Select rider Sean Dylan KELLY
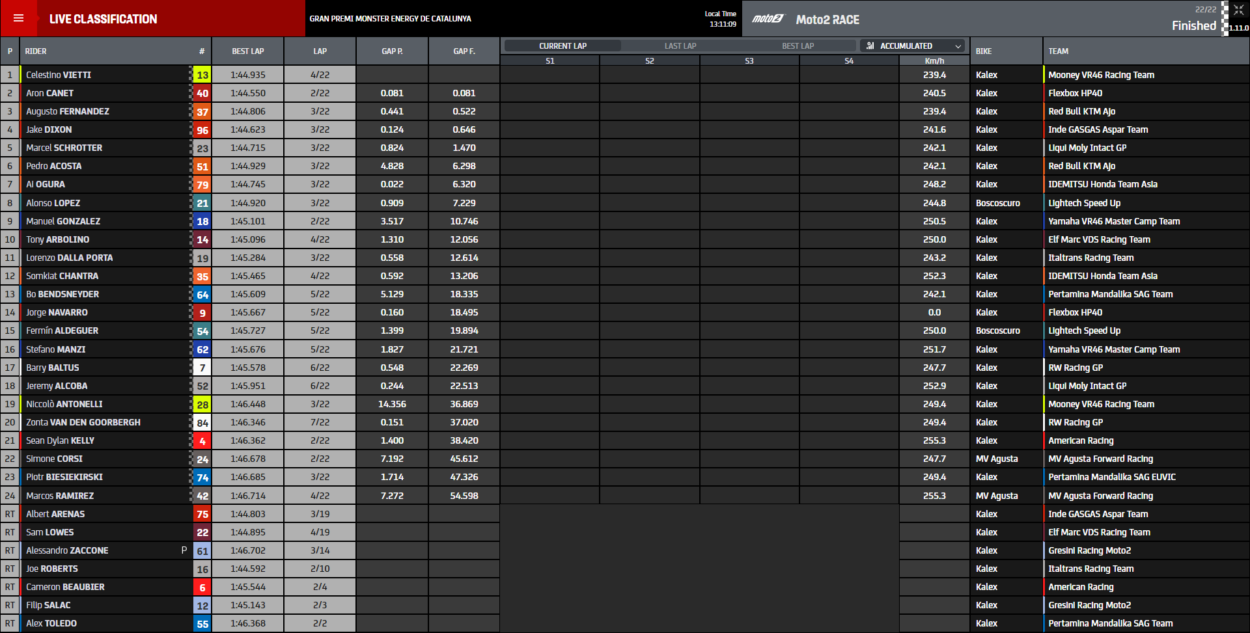The image size is (1250, 633). point(60,441)
